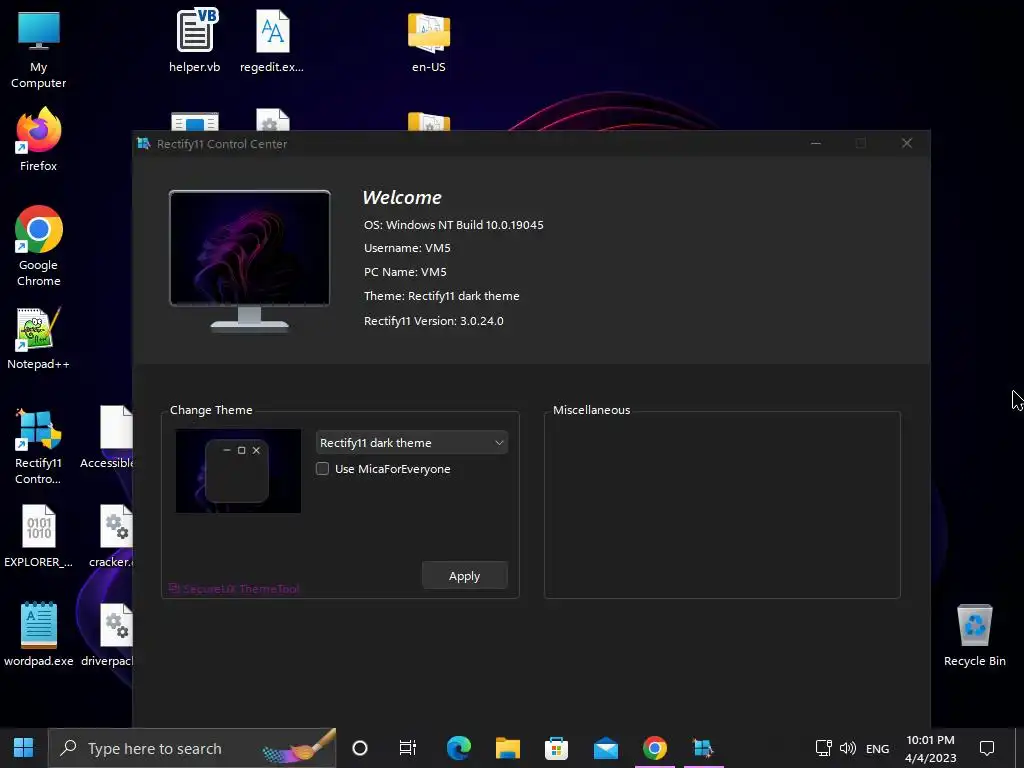Click the 'PC Name: VM5' text
The image size is (1024, 768).
coord(405,272)
